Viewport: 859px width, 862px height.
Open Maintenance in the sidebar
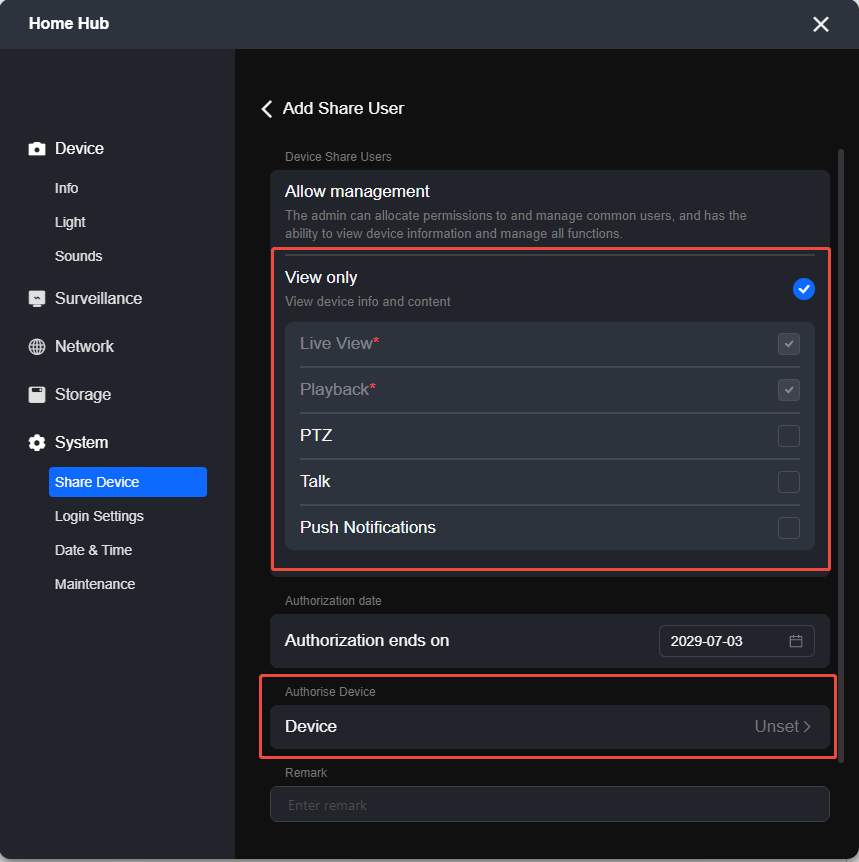pyautogui.click(x=95, y=584)
